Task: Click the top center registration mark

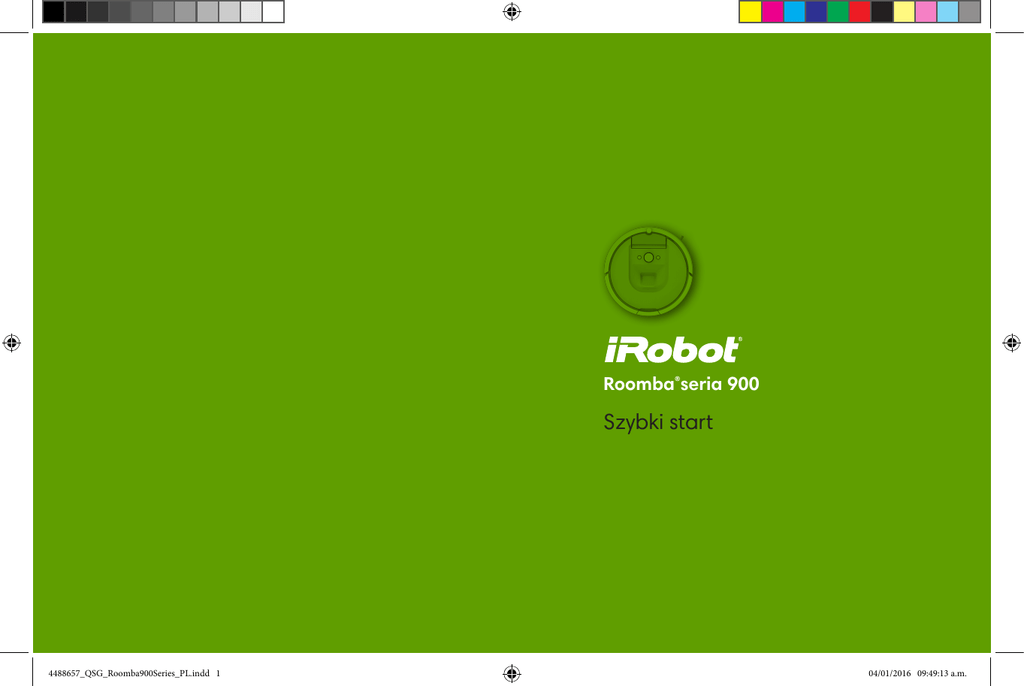Action: [x=512, y=12]
